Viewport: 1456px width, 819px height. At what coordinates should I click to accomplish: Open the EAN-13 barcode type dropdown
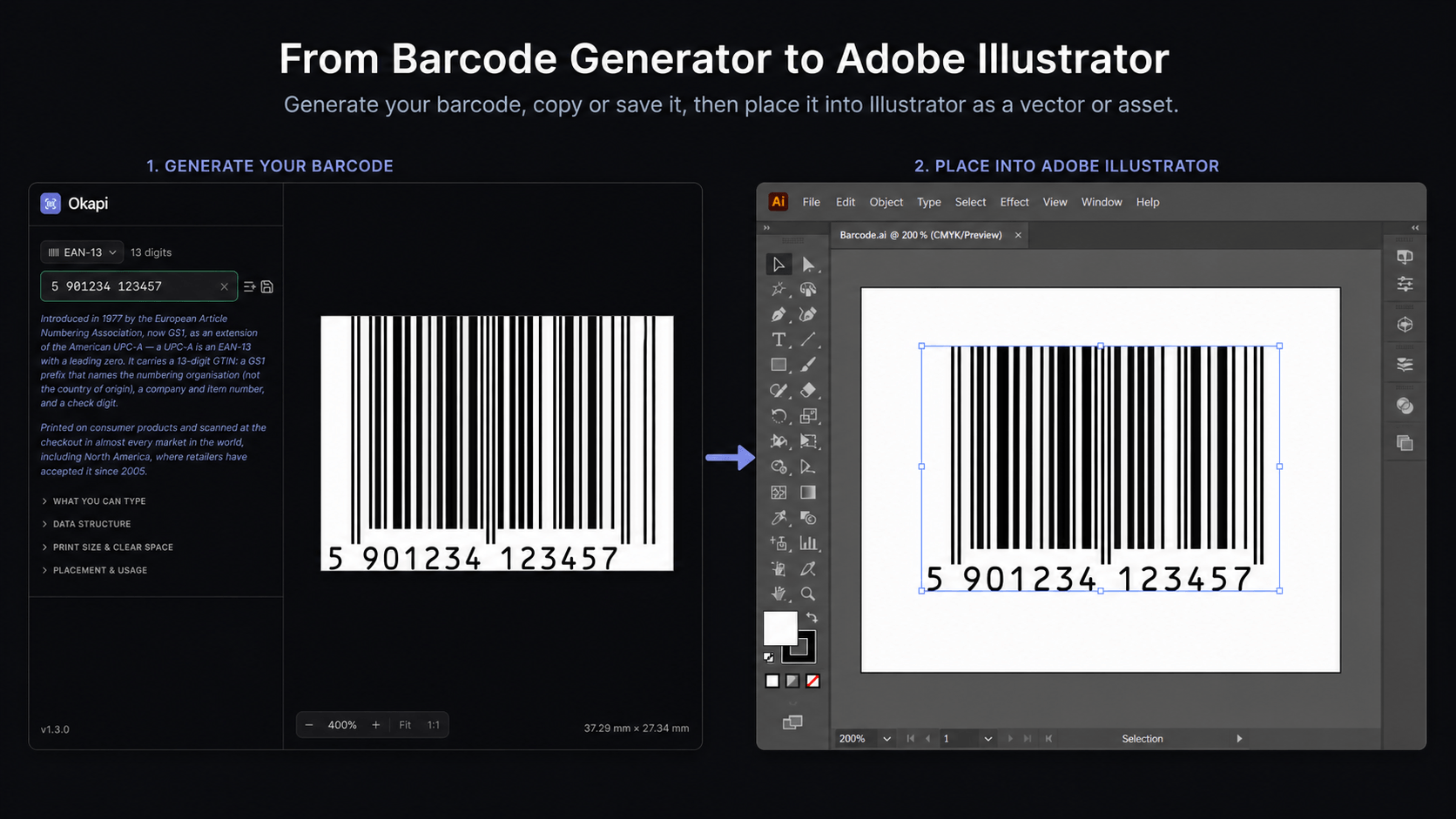point(82,252)
